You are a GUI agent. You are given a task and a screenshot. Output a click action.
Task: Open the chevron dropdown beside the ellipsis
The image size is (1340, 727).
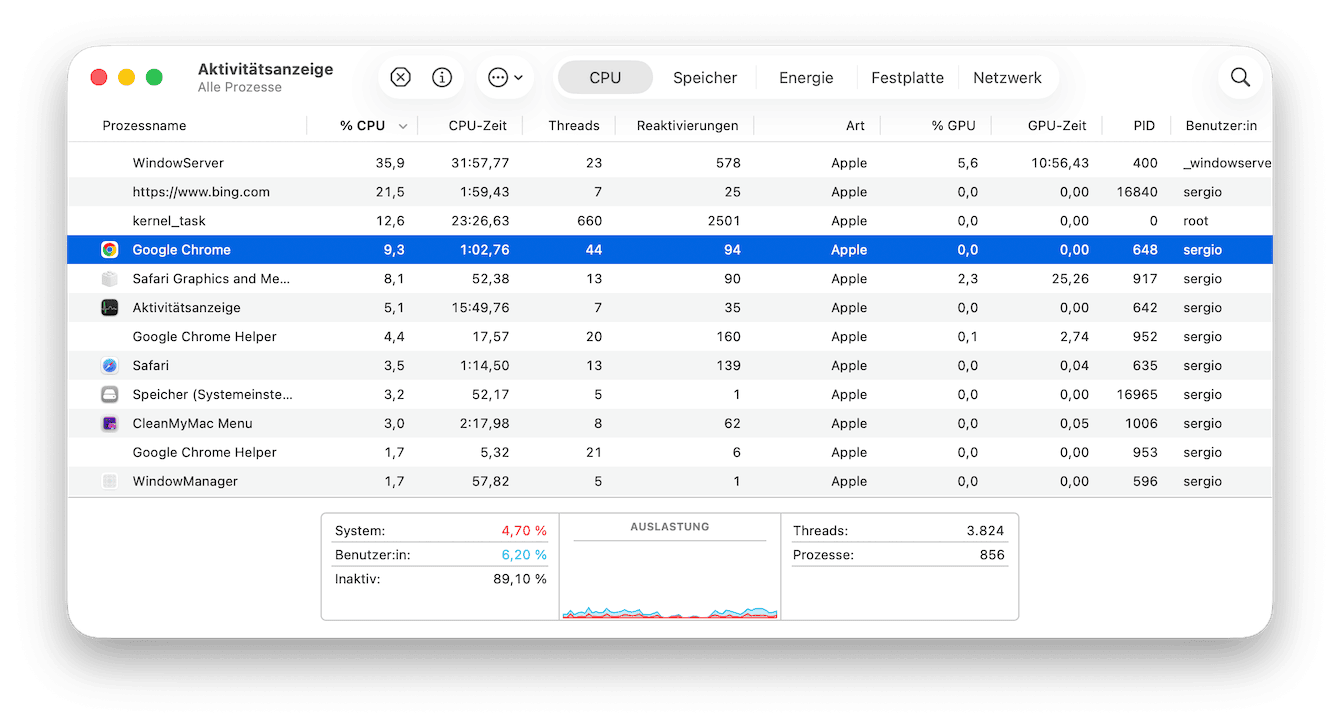tap(517, 77)
